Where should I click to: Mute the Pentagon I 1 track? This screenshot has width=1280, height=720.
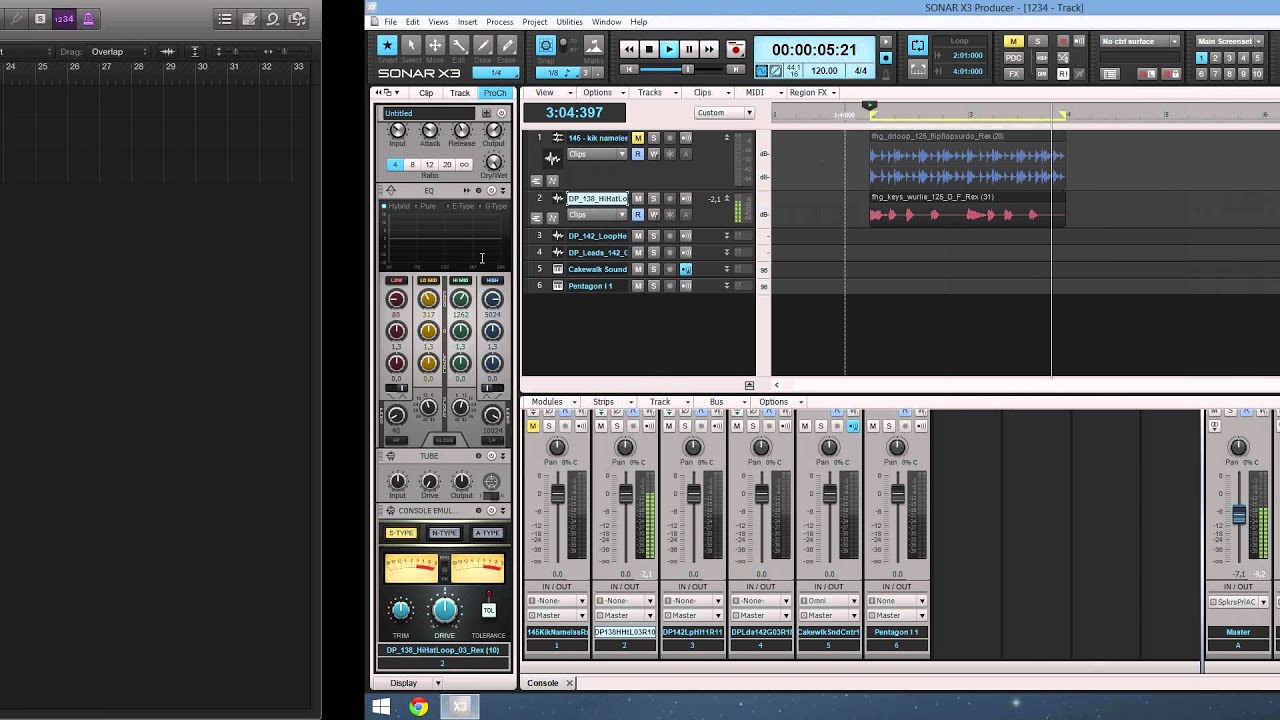(x=638, y=286)
